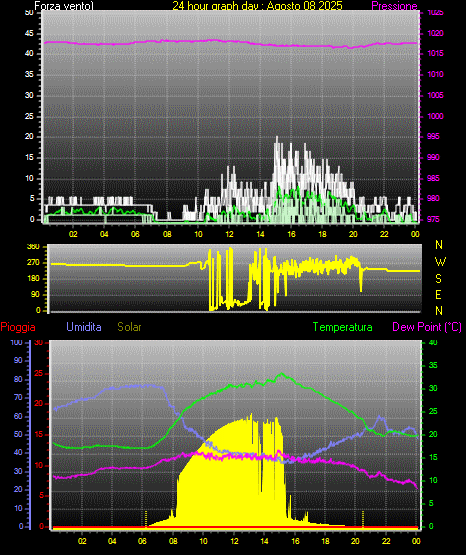466x555 pixels.
Task: Click hour 16 on bottom graph axis
Action: point(295,541)
